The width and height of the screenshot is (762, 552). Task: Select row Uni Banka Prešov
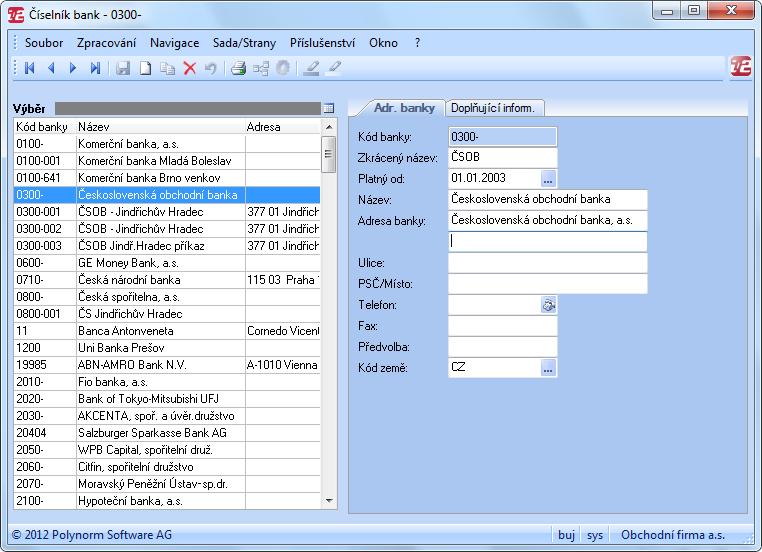167,348
